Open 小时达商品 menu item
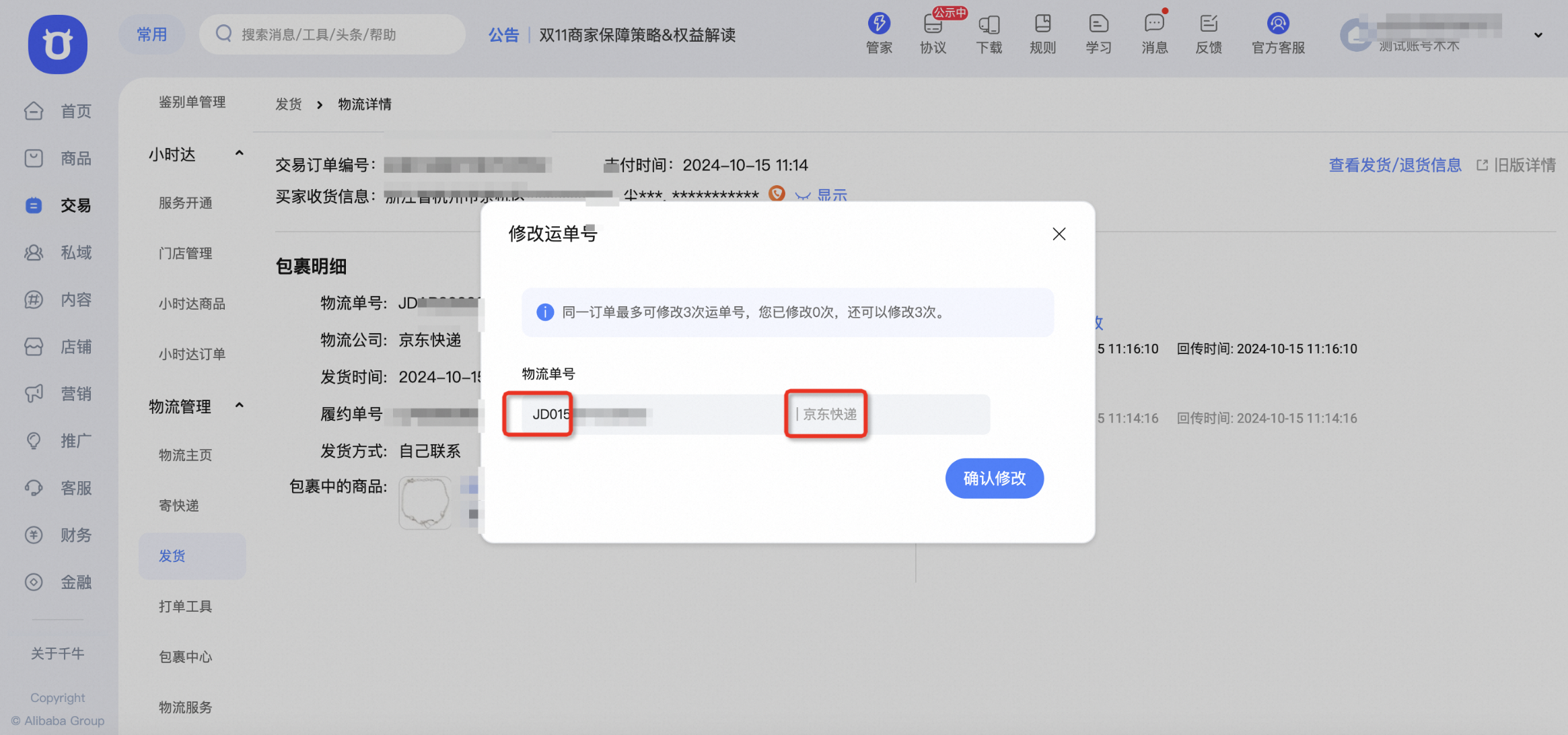Image resolution: width=1568 pixels, height=735 pixels. click(x=192, y=304)
